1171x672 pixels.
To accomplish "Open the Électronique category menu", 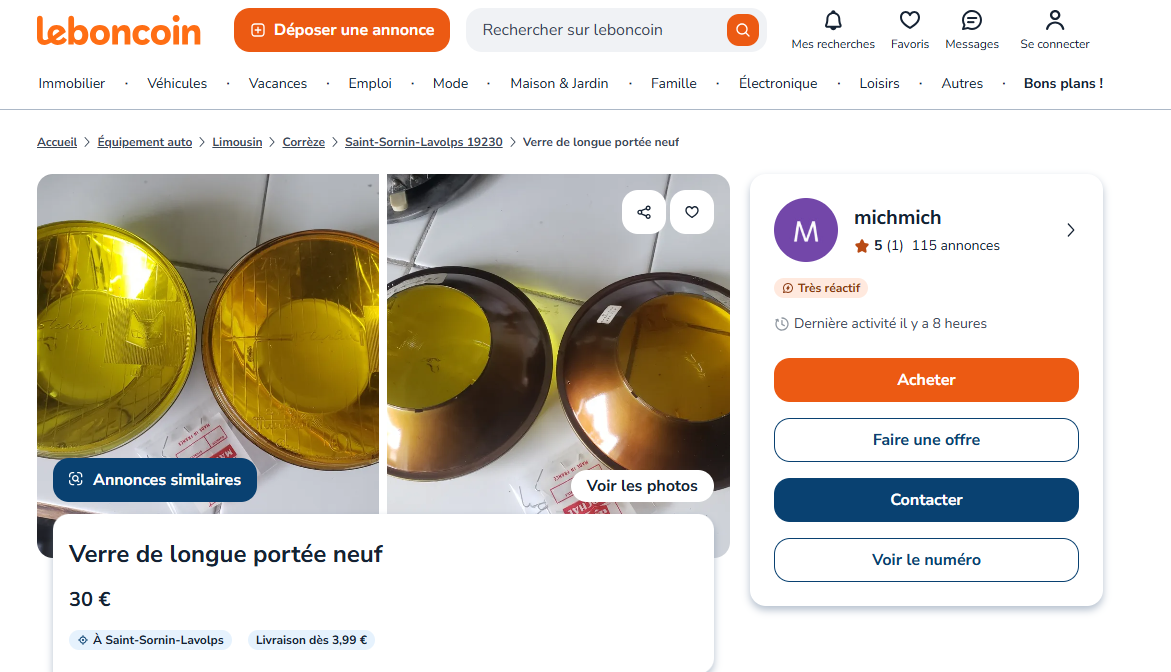I will pyautogui.click(x=778, y=84).
